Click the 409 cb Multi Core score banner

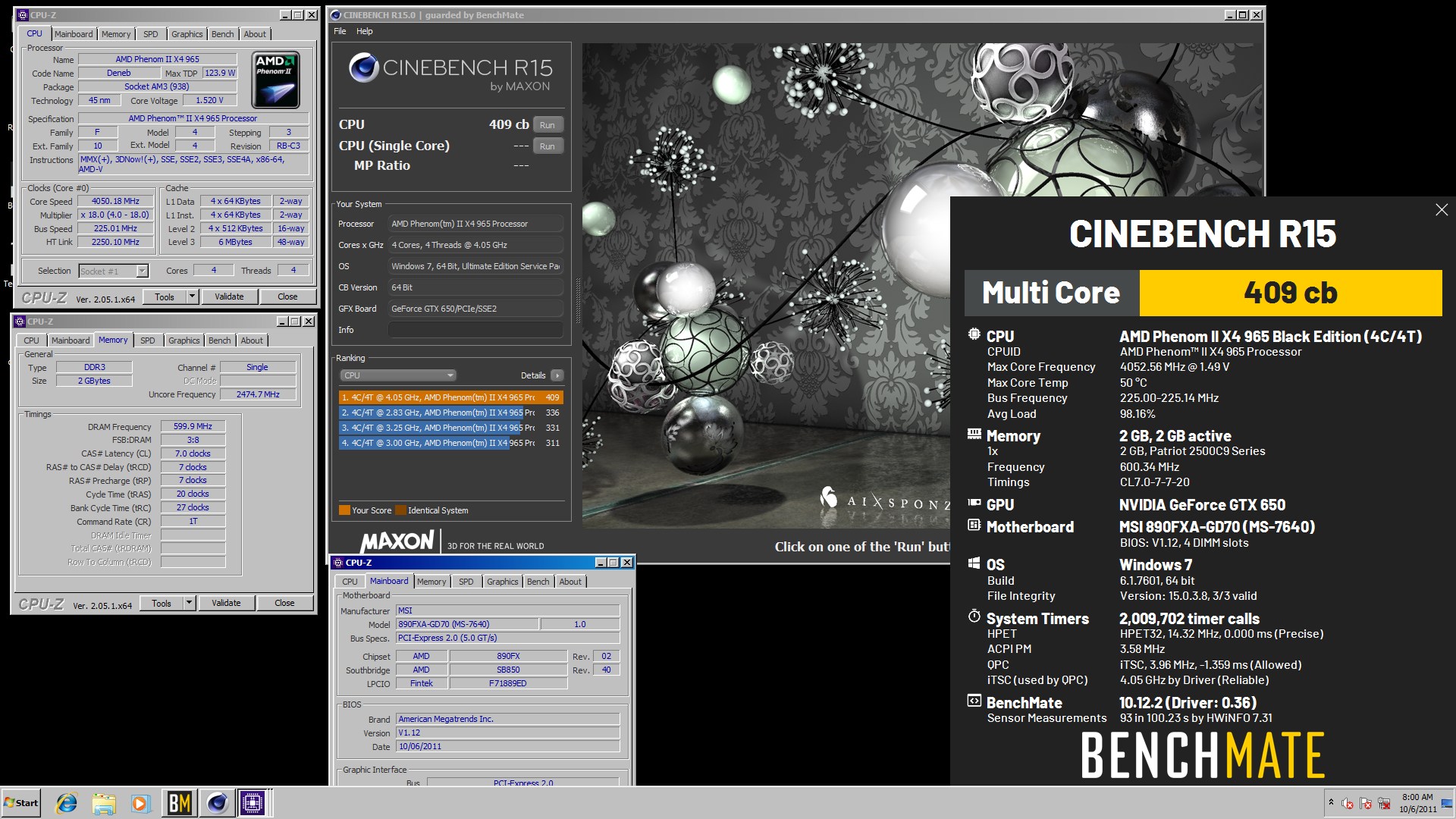[x=1290, y=293]
